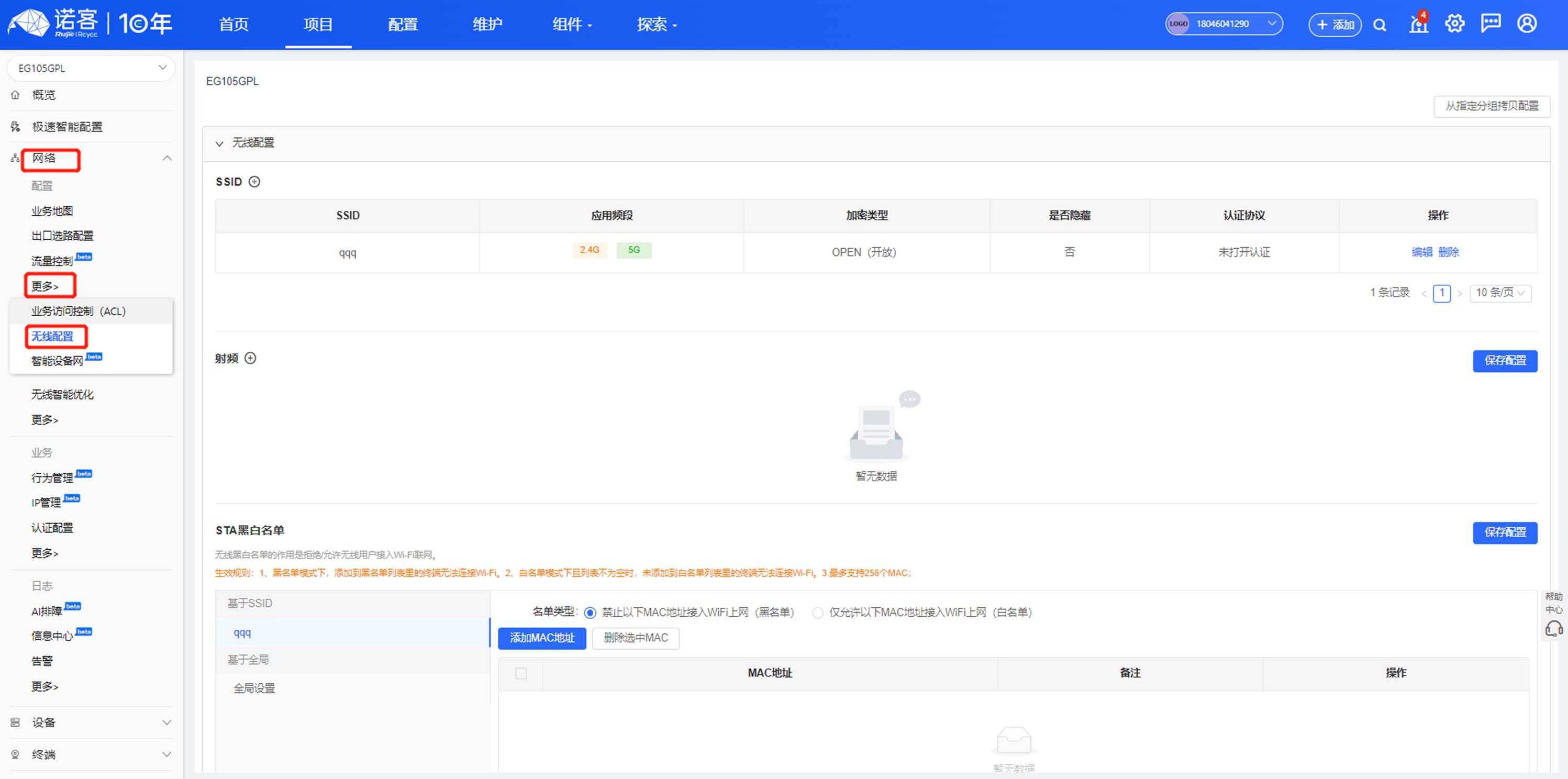Screen dimensions: 1568x779
Task: Check the select-all MAC address checkbox
Action: pyautogui.click(x=520, y=673)
